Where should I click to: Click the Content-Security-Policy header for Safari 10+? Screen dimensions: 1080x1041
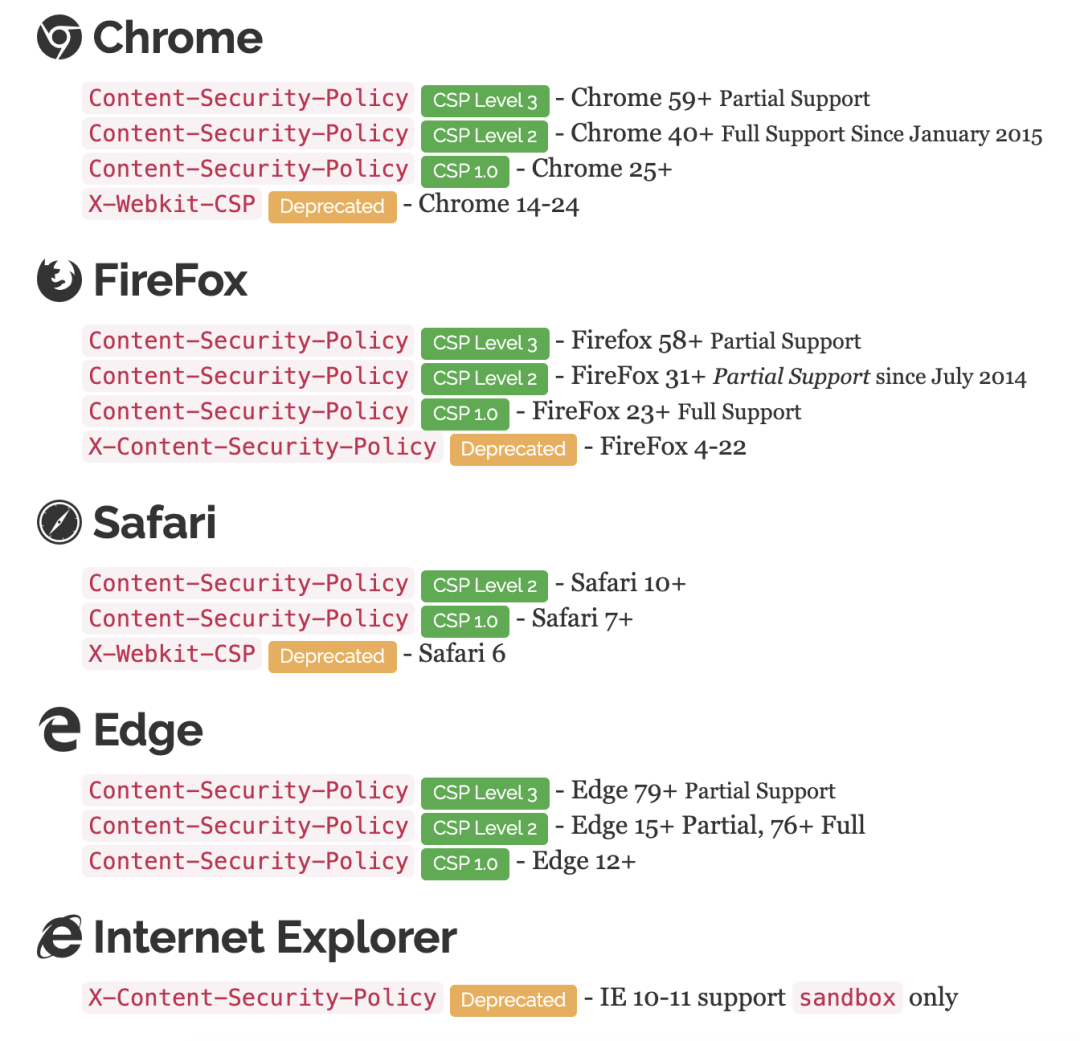click(248, 583)
